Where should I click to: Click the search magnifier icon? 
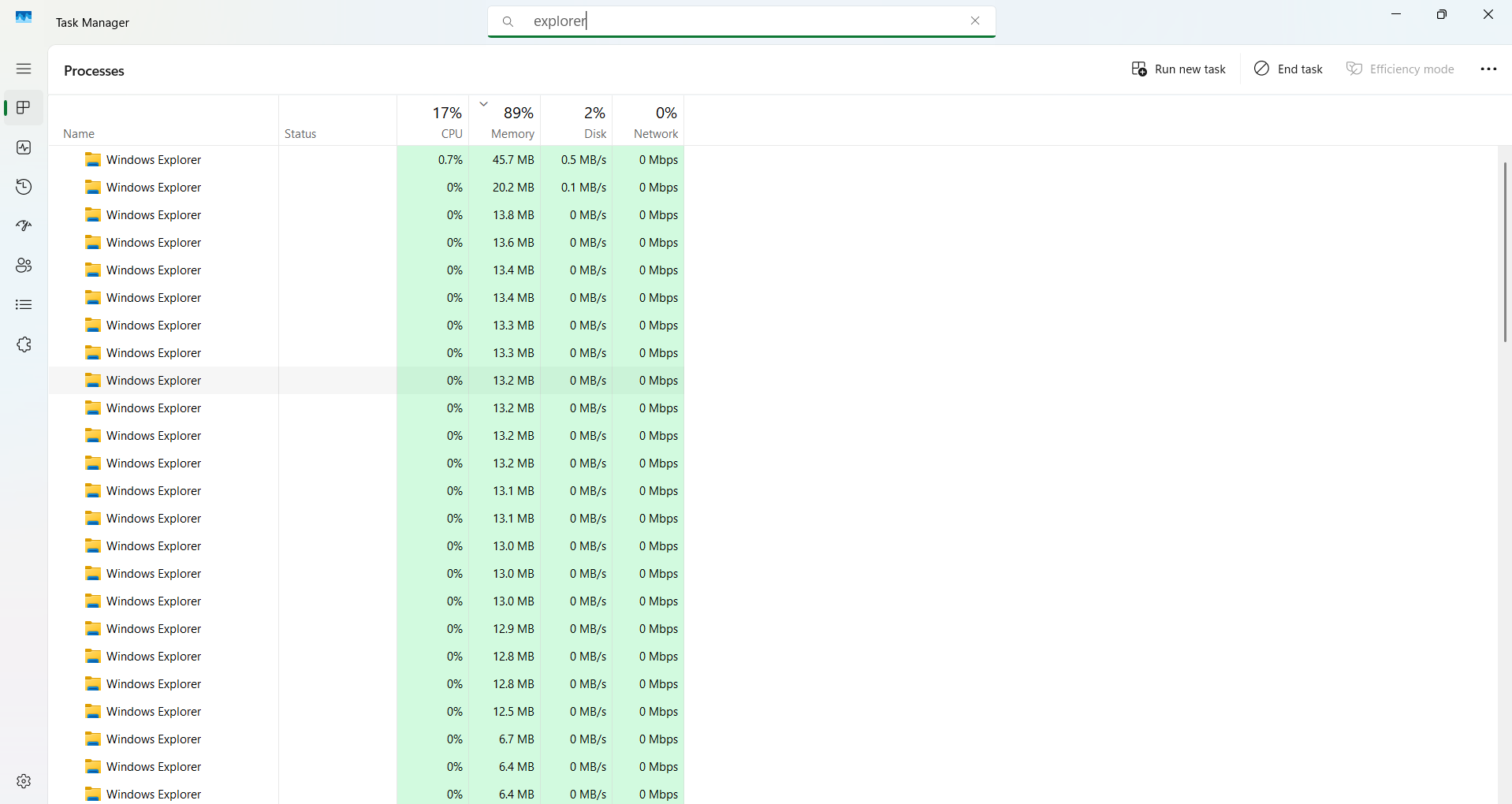[x=508, y=21]
